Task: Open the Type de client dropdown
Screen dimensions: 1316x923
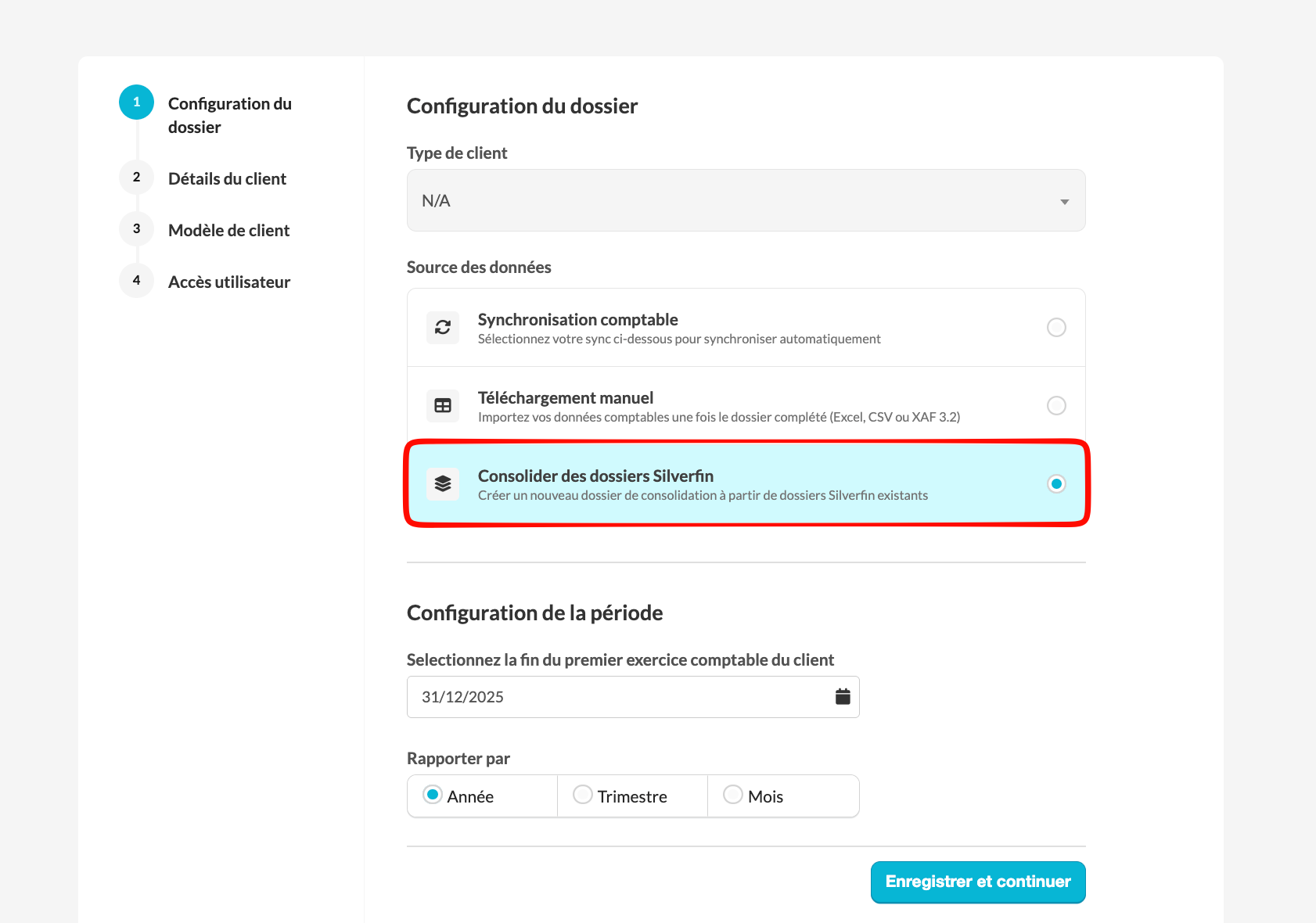Action: click(x=745, y=200)
